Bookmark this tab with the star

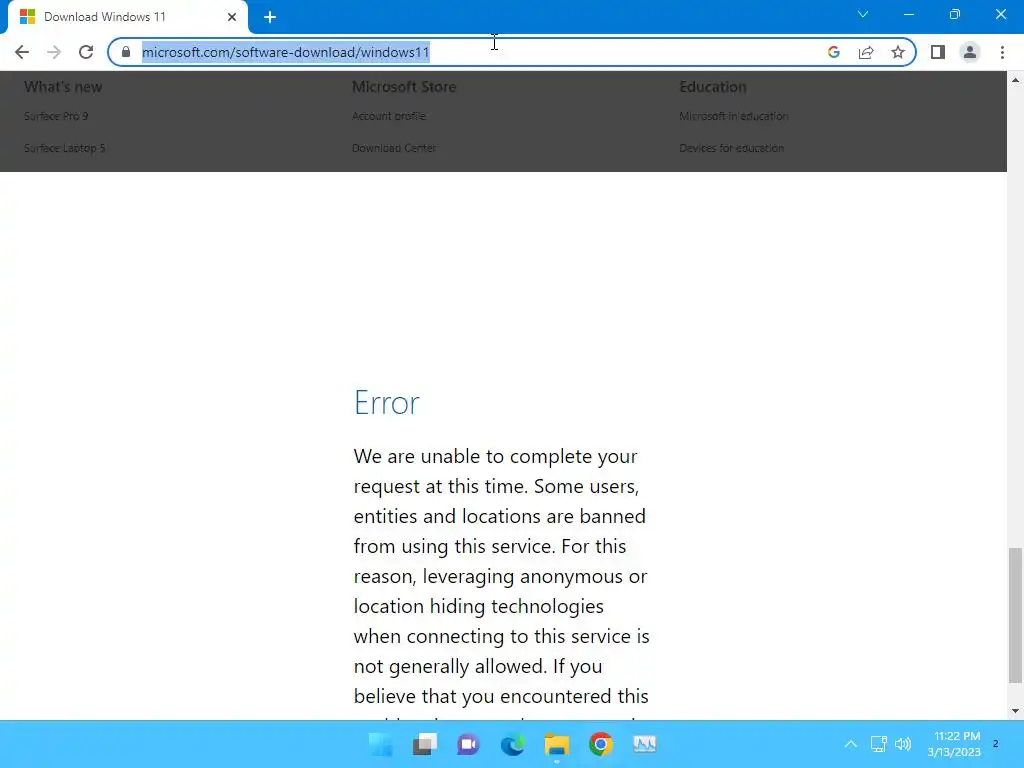898,52
